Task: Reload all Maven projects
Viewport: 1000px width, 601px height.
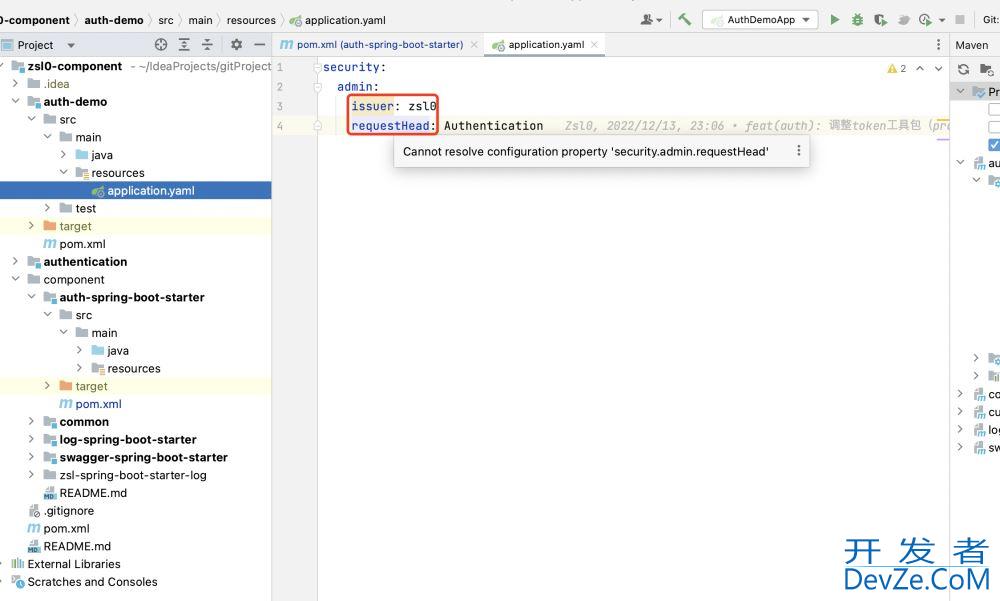Action: (964, 69)
